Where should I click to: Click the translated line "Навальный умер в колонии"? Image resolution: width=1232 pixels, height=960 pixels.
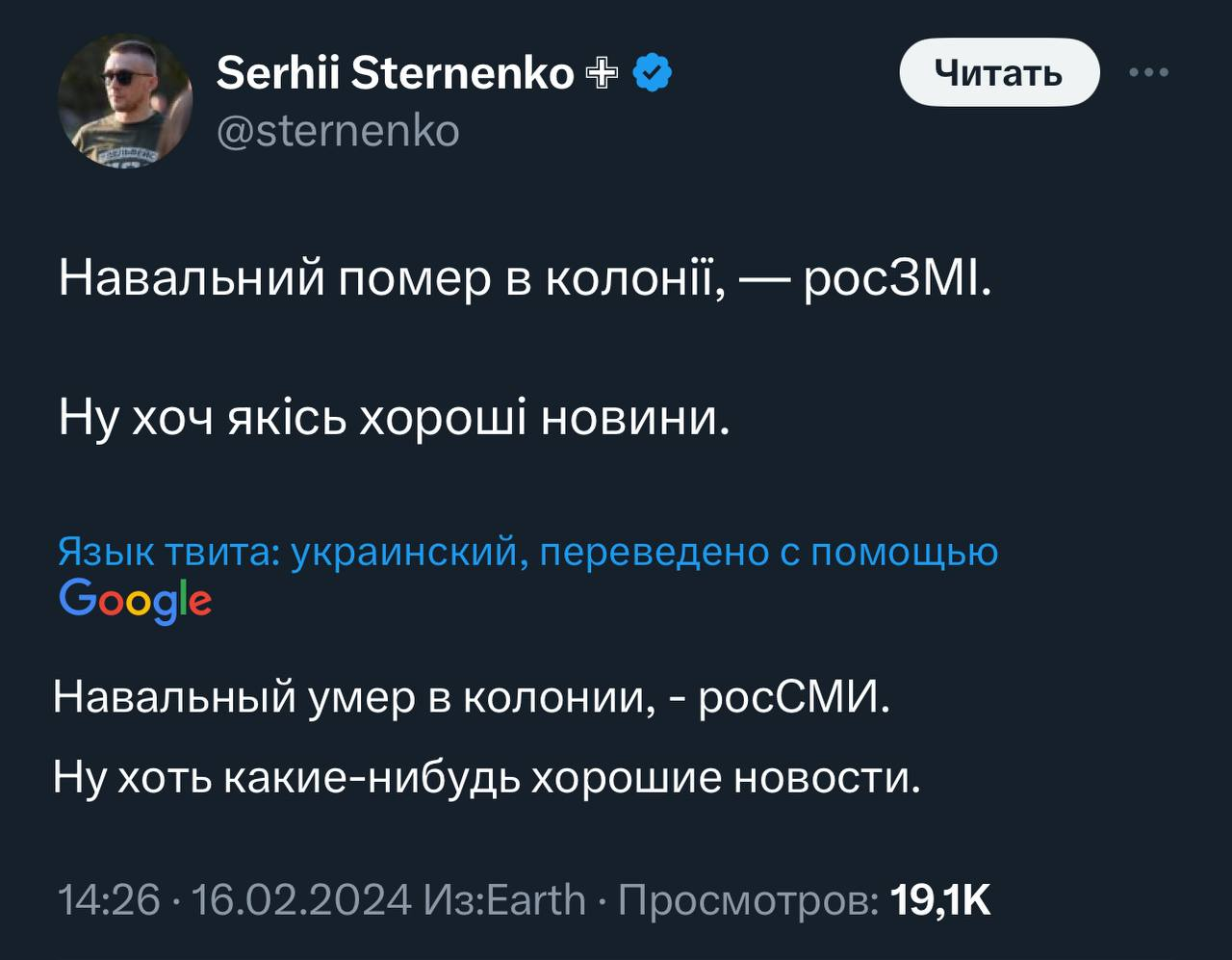click(472, 696)
